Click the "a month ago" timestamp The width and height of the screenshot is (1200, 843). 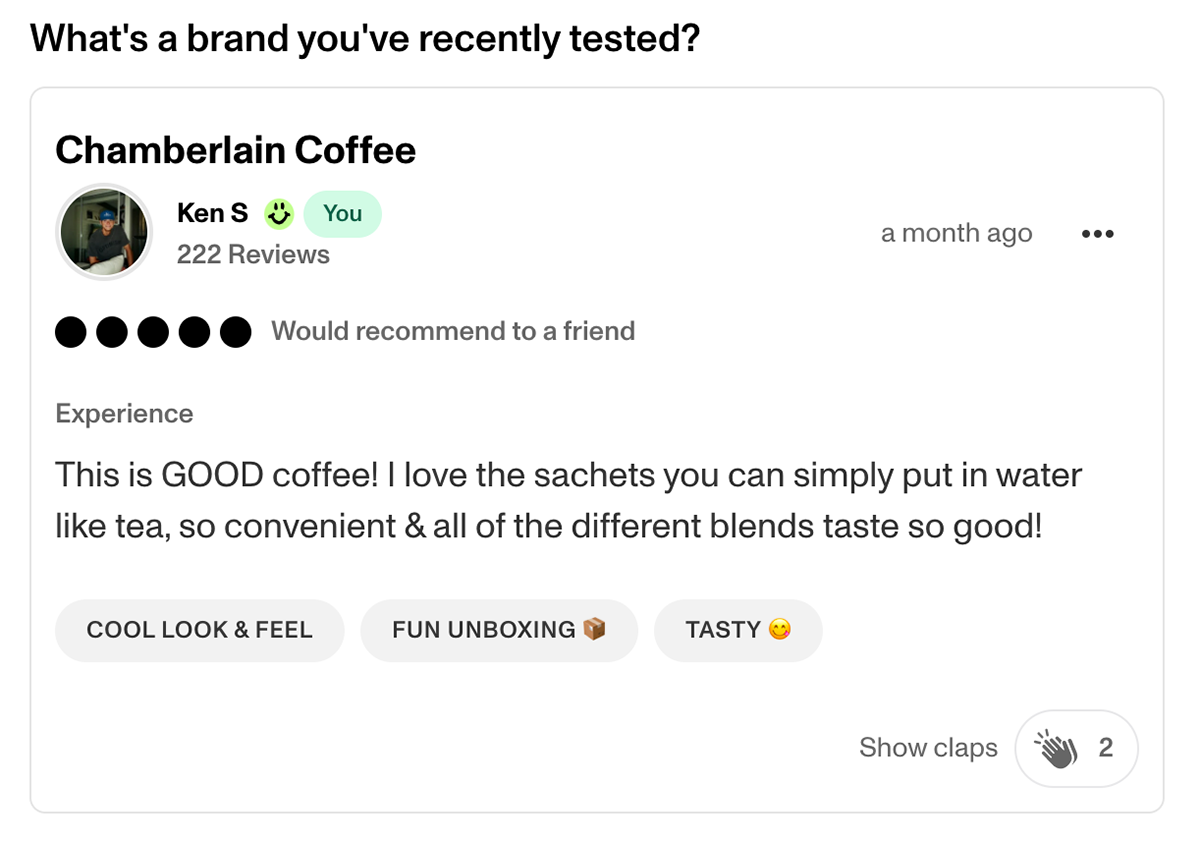[956, 234]
